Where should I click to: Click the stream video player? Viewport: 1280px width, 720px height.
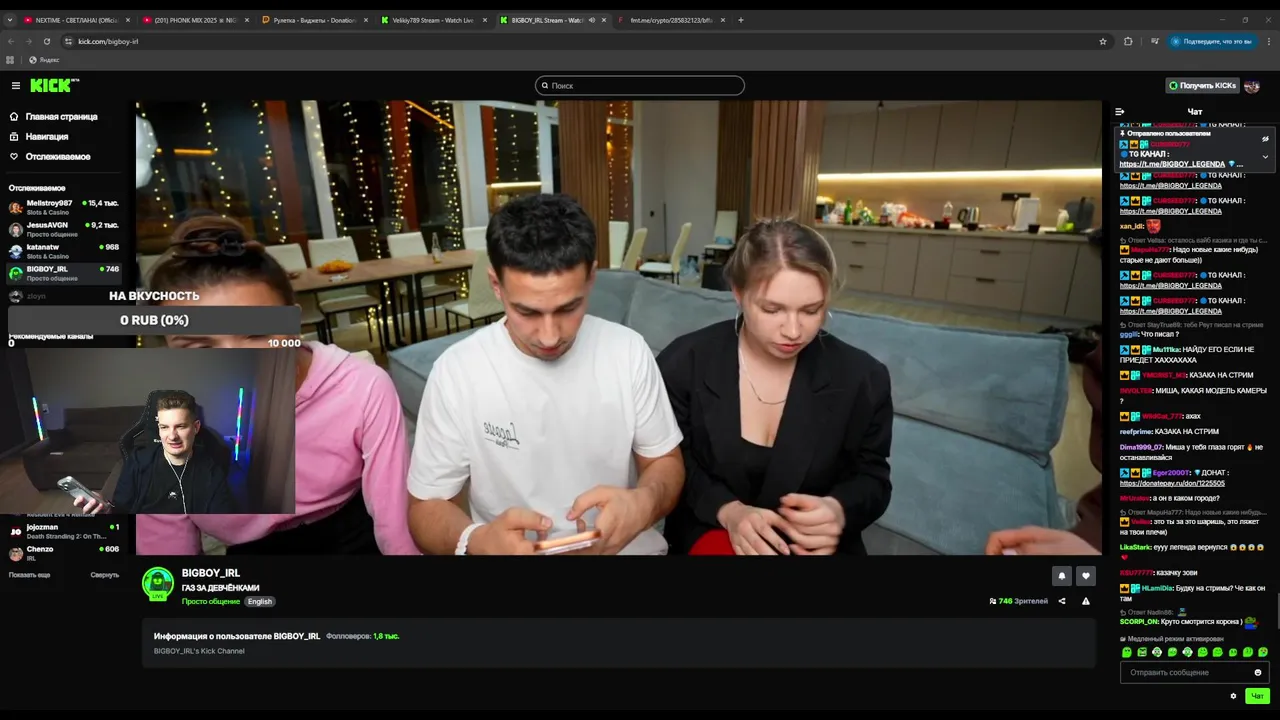619,327
